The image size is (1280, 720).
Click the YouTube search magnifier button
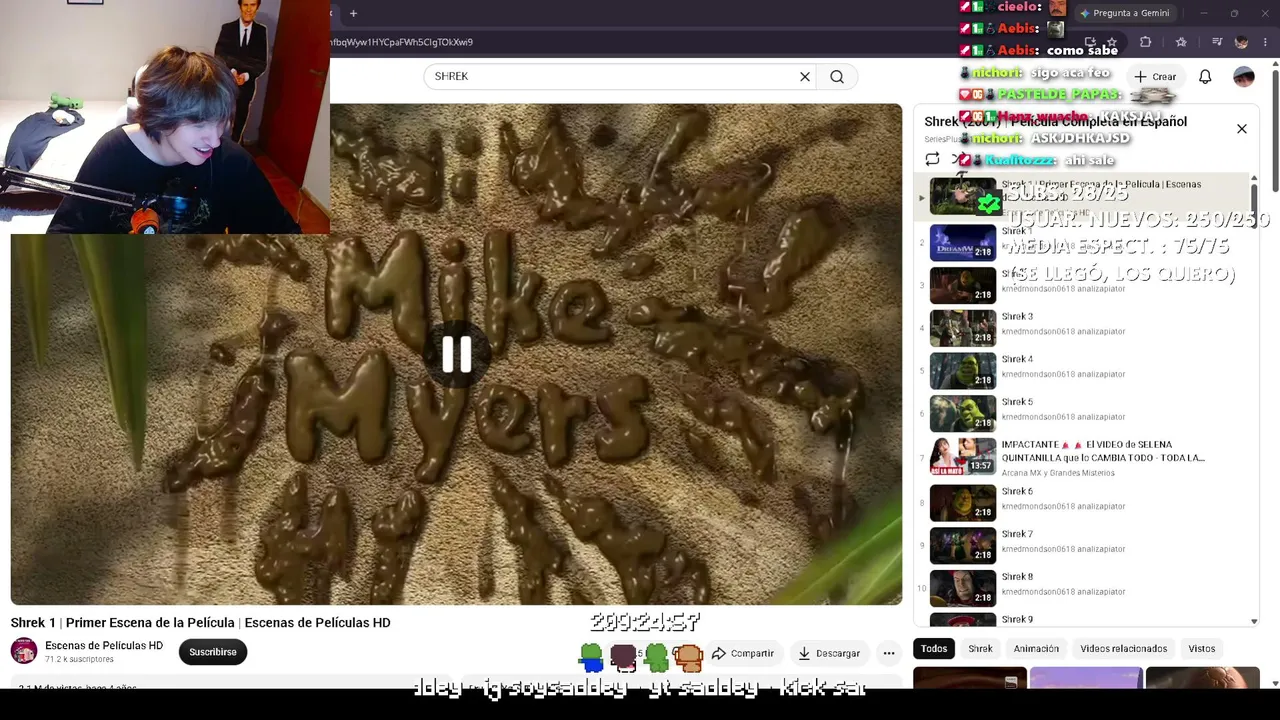point(837,77)
